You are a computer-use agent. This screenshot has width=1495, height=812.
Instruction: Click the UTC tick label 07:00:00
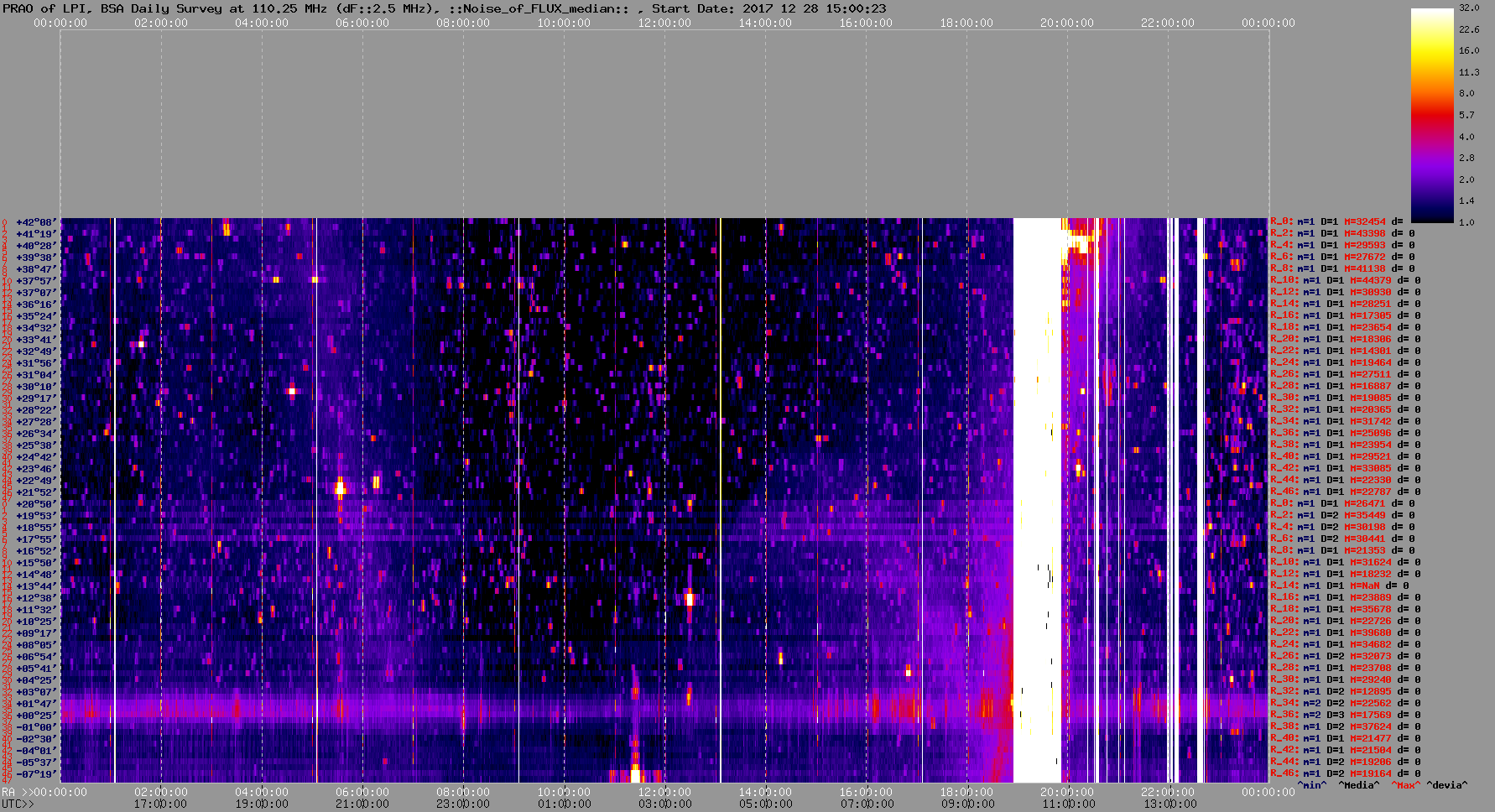pyautogui.click(x=866, y=804)
